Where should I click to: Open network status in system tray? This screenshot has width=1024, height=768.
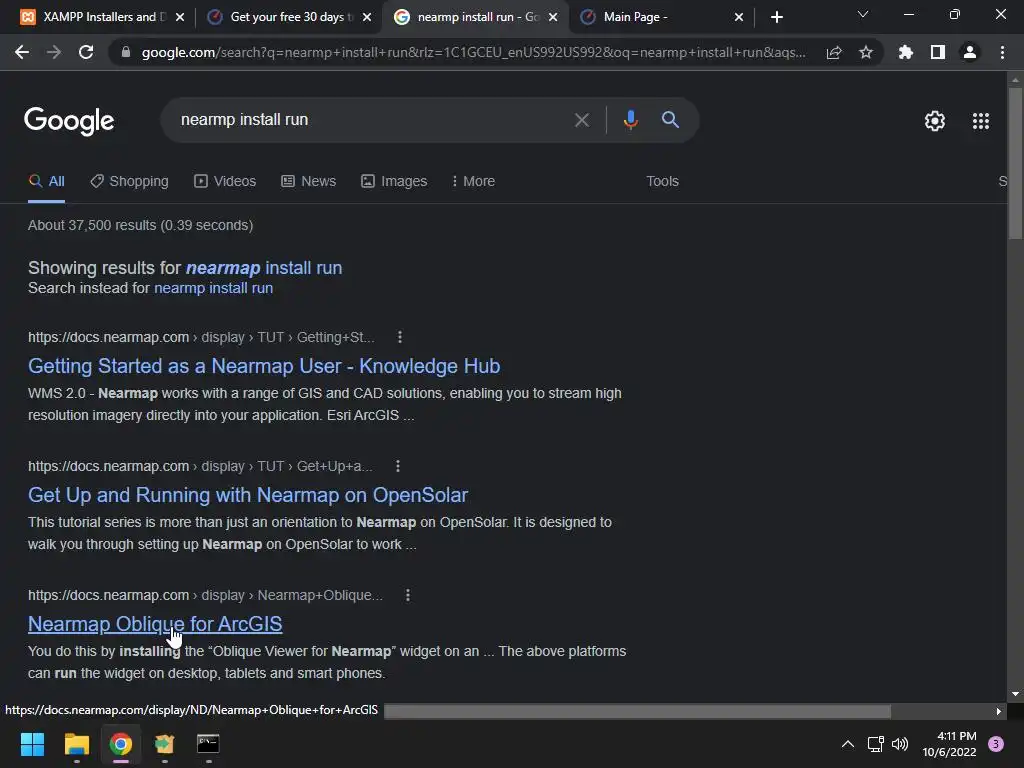click(875, 744)
